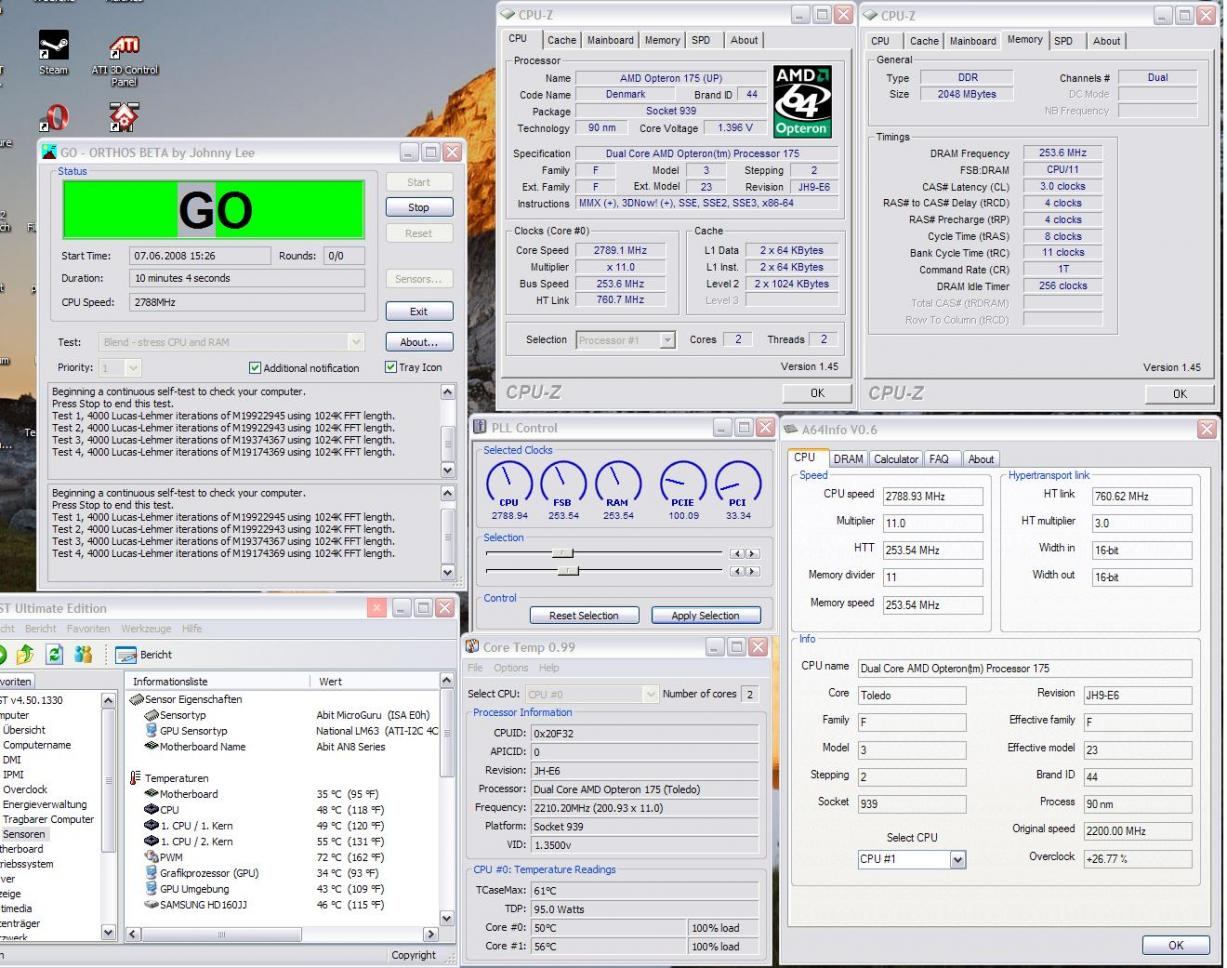Open the Options menu in Core Temp

click(510, 667)
